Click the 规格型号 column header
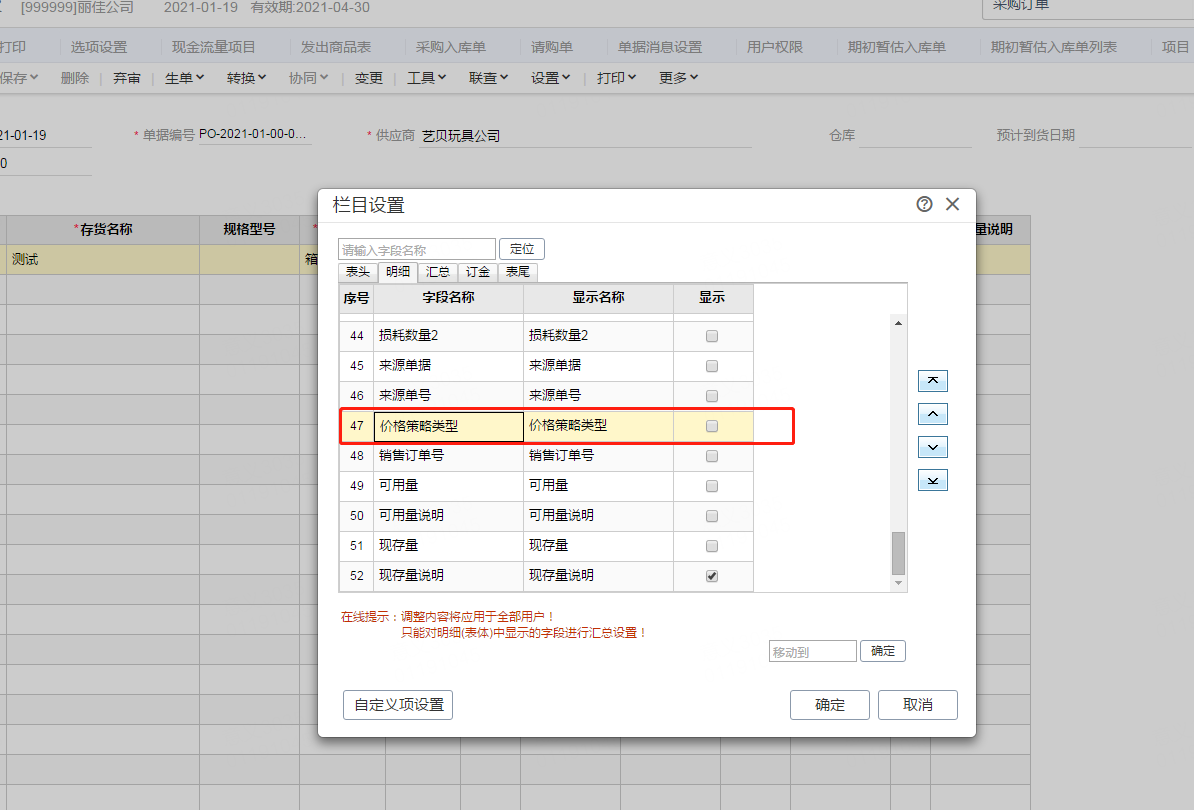The image size is (1194, 810). pyautogui.click(x=249, y=229)
